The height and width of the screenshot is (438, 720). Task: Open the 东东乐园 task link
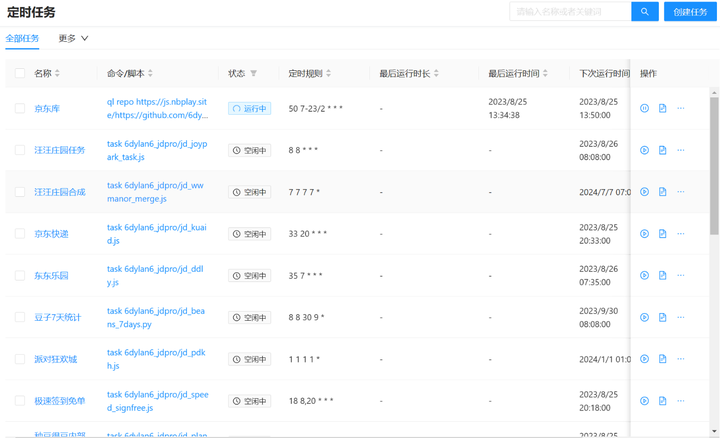pos(51,275)
